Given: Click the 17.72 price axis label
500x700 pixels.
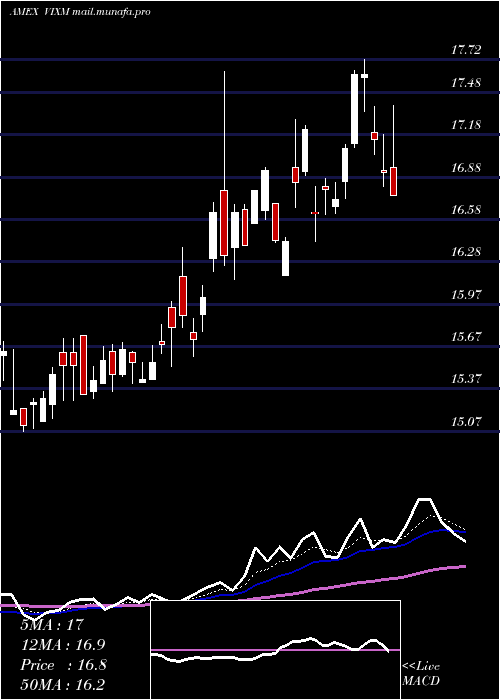Looking at the screenshot, I should 466,50.
